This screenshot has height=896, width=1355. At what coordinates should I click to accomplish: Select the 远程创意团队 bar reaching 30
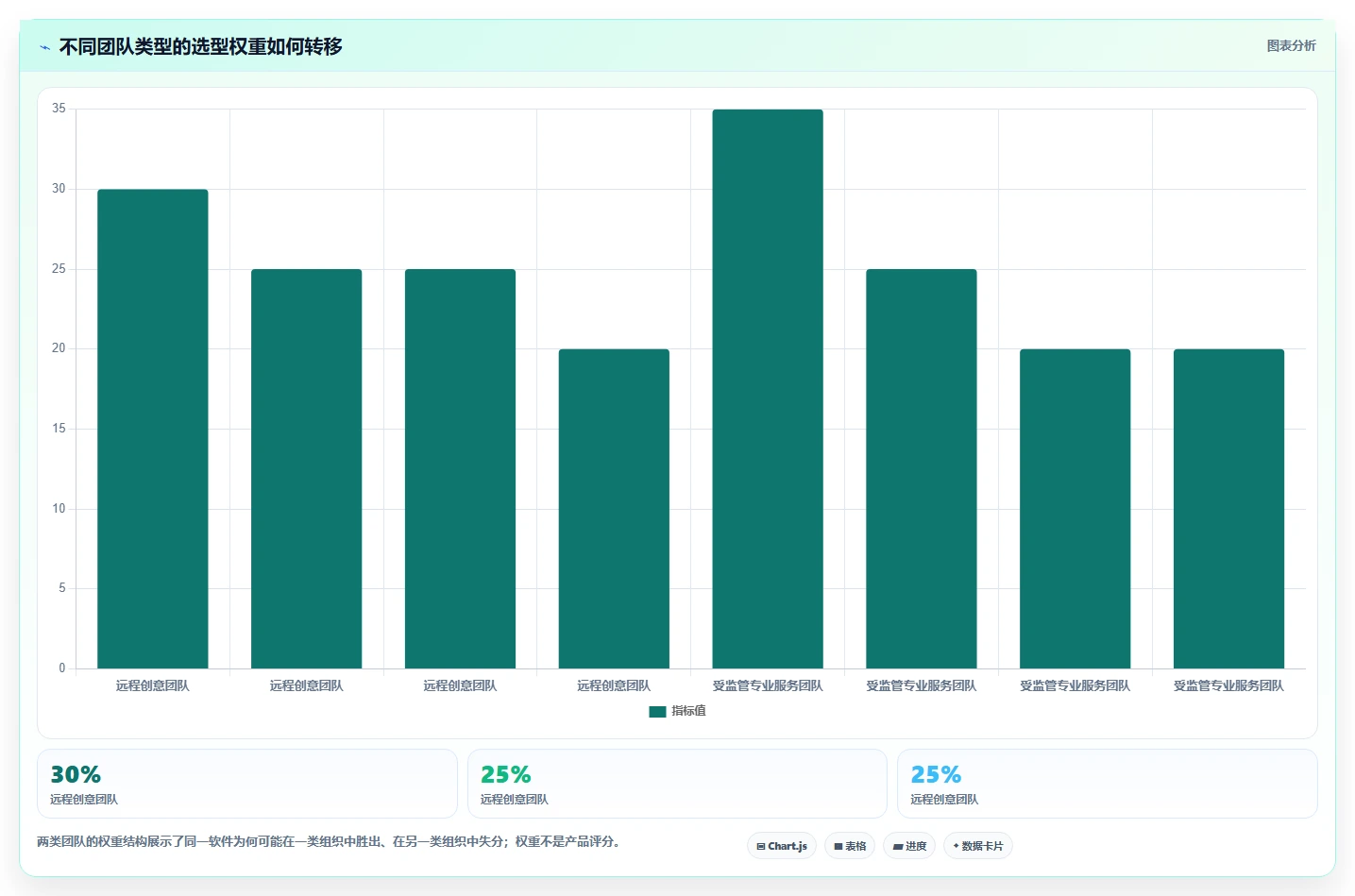[x=153, y=429]
